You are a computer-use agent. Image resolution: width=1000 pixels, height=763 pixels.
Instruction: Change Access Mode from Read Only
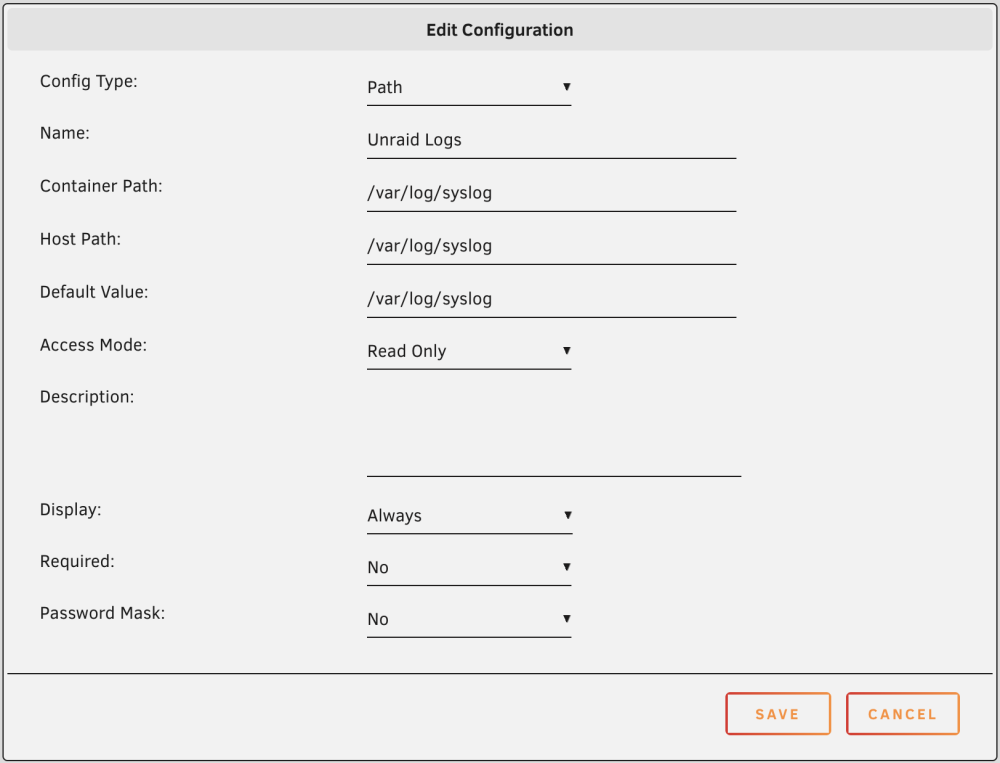pyautogui.click(x=469, y=352)
